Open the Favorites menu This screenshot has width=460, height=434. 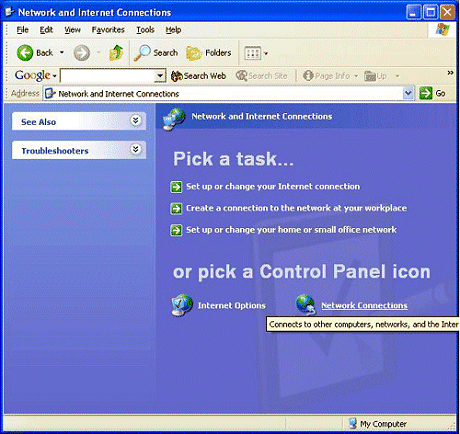[108, 30]
